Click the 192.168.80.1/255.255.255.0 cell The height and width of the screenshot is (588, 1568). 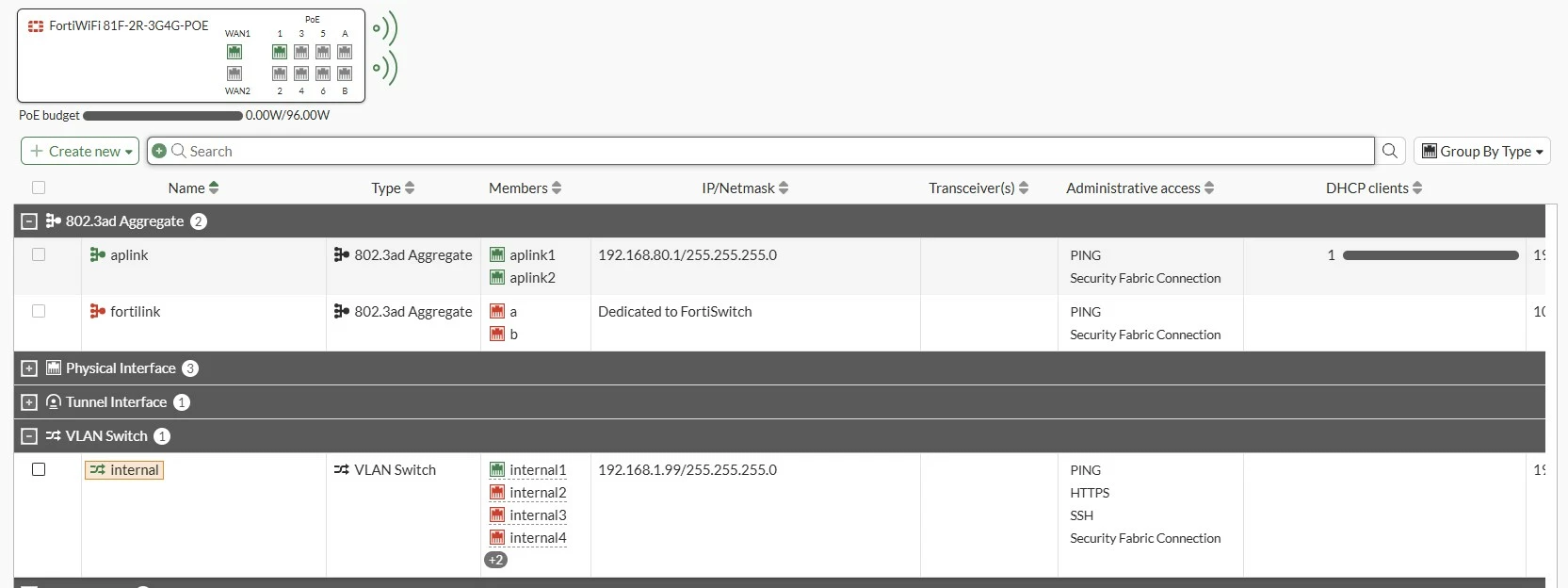point(687,255)
